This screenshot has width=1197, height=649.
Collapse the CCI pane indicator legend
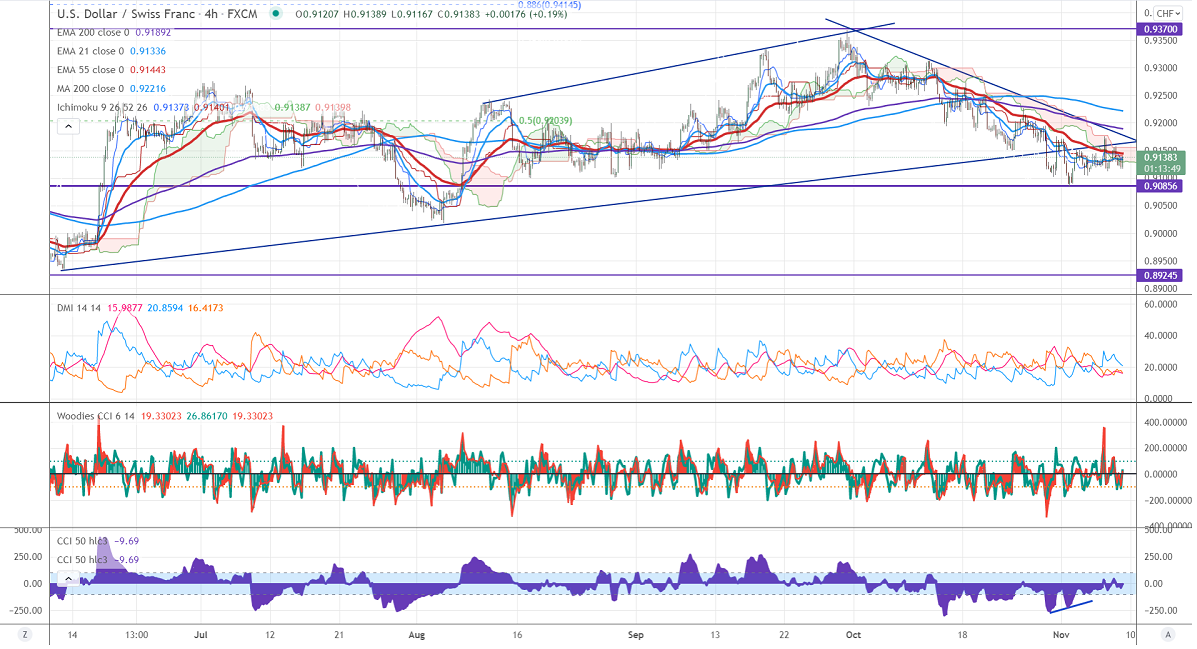click(69, 580)
